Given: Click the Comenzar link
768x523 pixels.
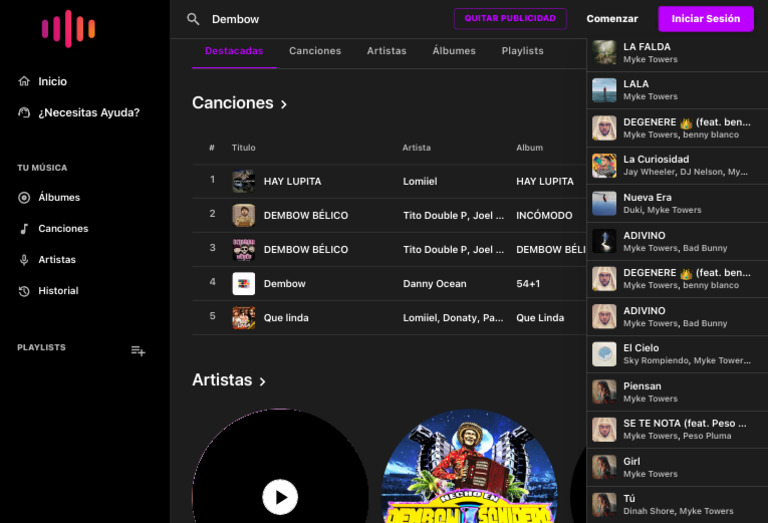Looking at the screenshot, I should pyautogui.click(x=612, y=19).
